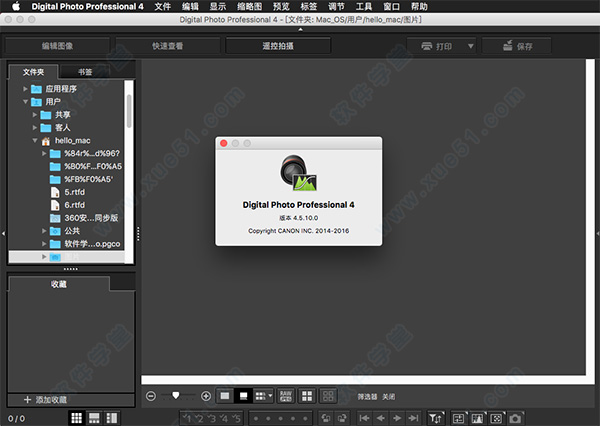Expand the 应用程序 folder
Screen dimensions: 600x426
25,89
